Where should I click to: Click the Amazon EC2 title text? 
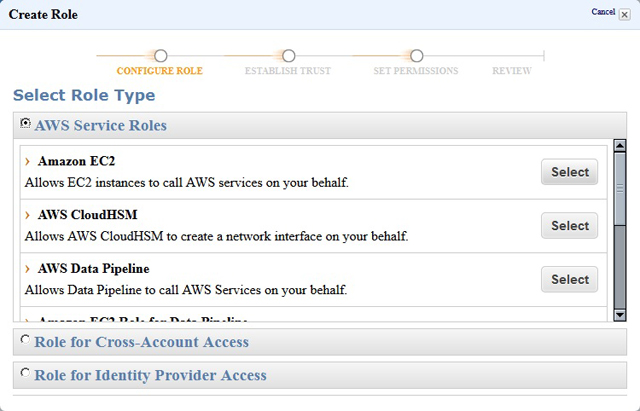click(x=76, y=161)
